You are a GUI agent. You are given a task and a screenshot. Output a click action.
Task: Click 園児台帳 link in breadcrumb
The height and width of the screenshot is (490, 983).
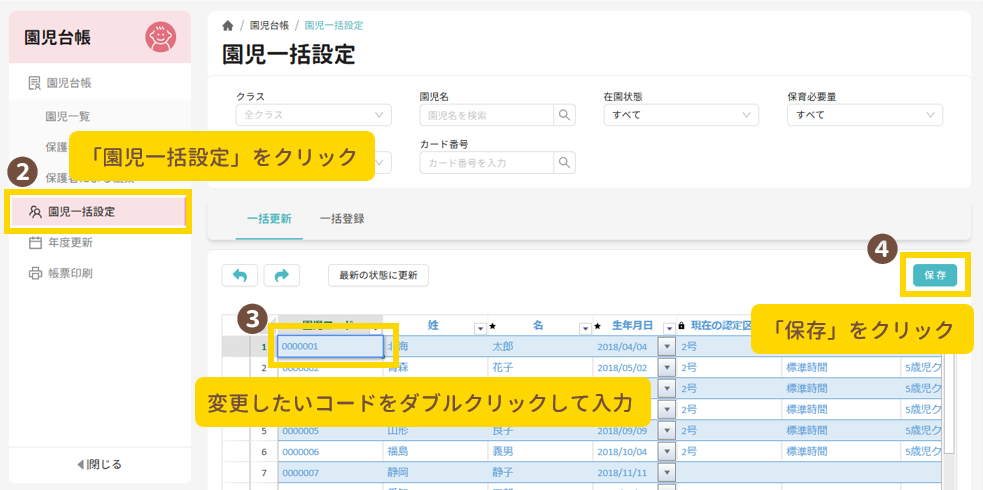point(269,25)
